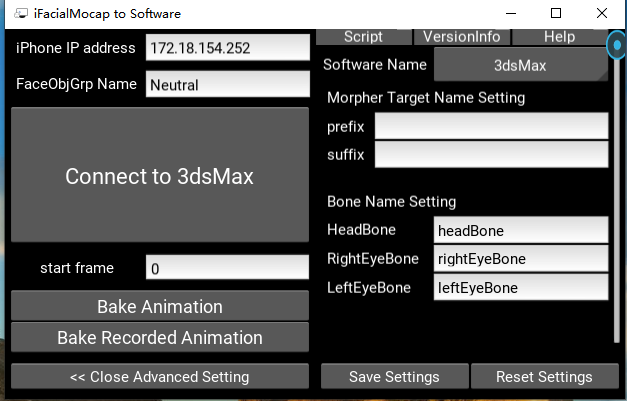Screen dimensions: 627x401
Task: Edit the RightEyeBone name field
Action: (x=521, y=258)
